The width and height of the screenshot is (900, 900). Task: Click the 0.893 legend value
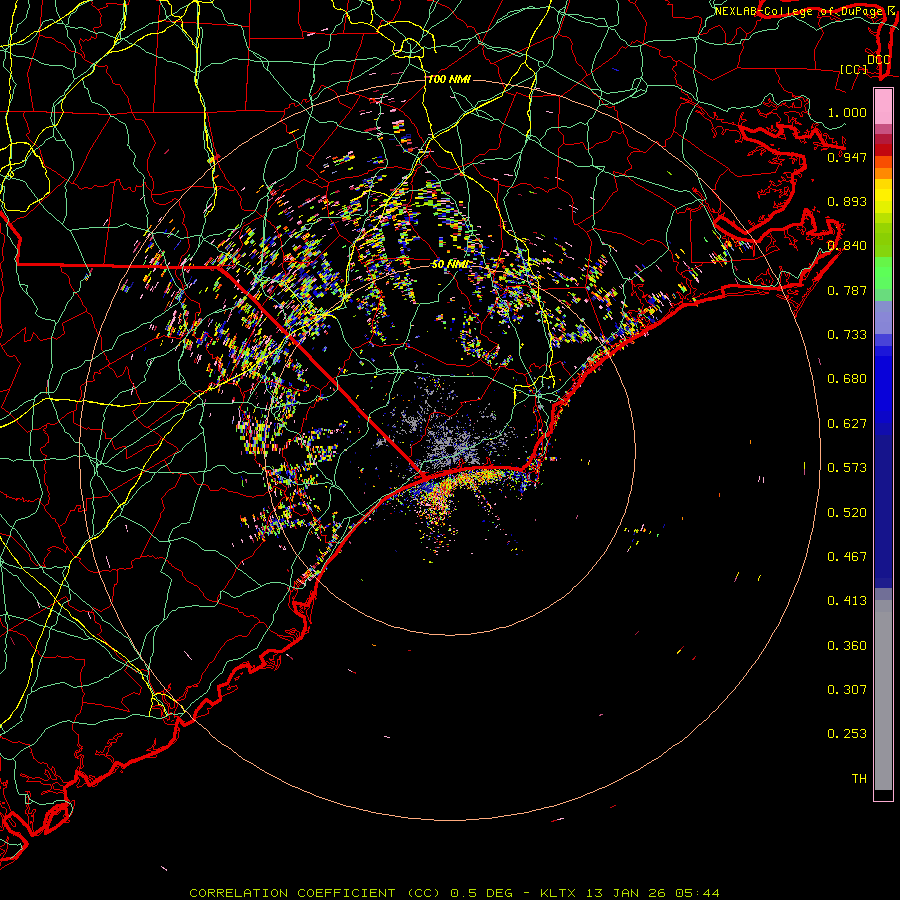click(x=847, y=201)
